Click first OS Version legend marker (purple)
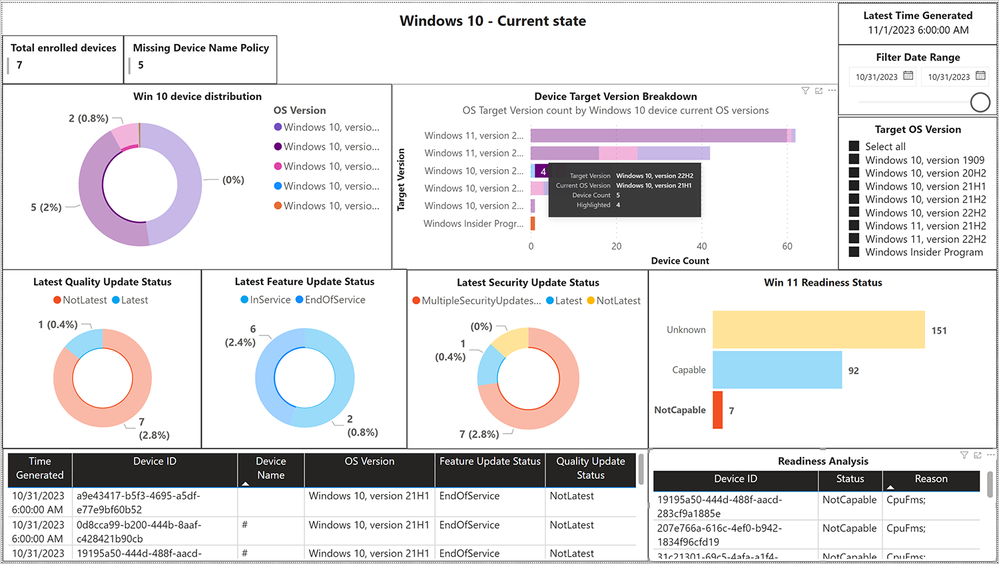Image resolution: width=999 pixels, height=564 pixels. pyautogui.click(x=278, y=127)
